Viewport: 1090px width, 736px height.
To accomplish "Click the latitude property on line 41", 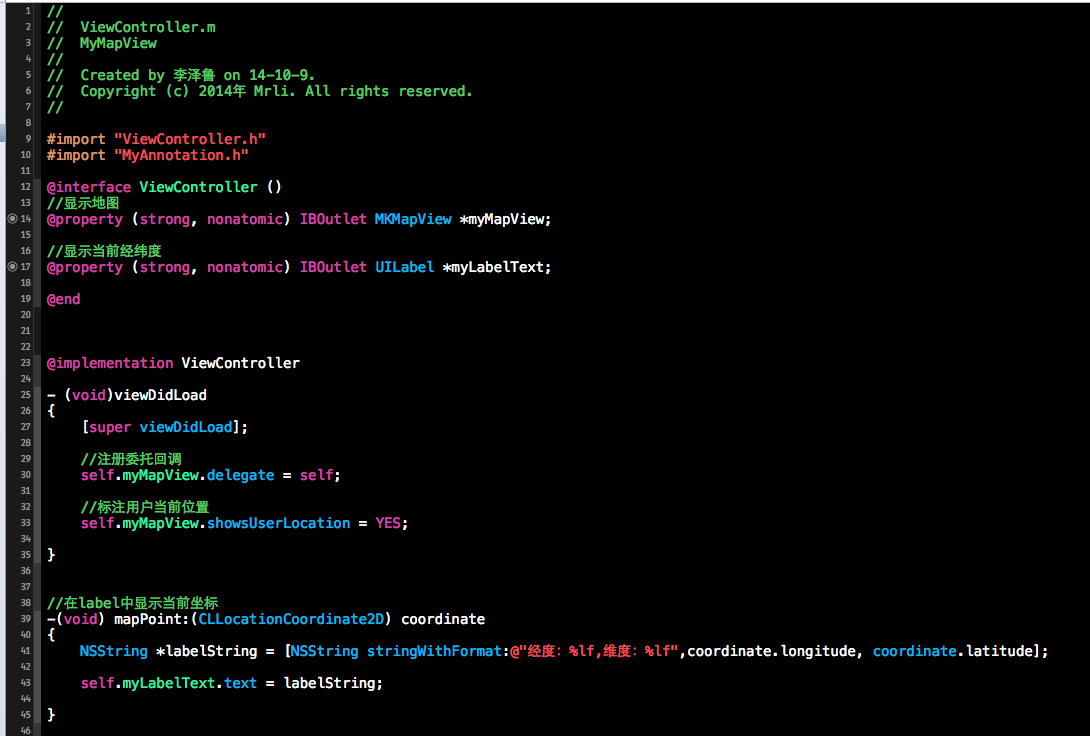I will [999, 651].
